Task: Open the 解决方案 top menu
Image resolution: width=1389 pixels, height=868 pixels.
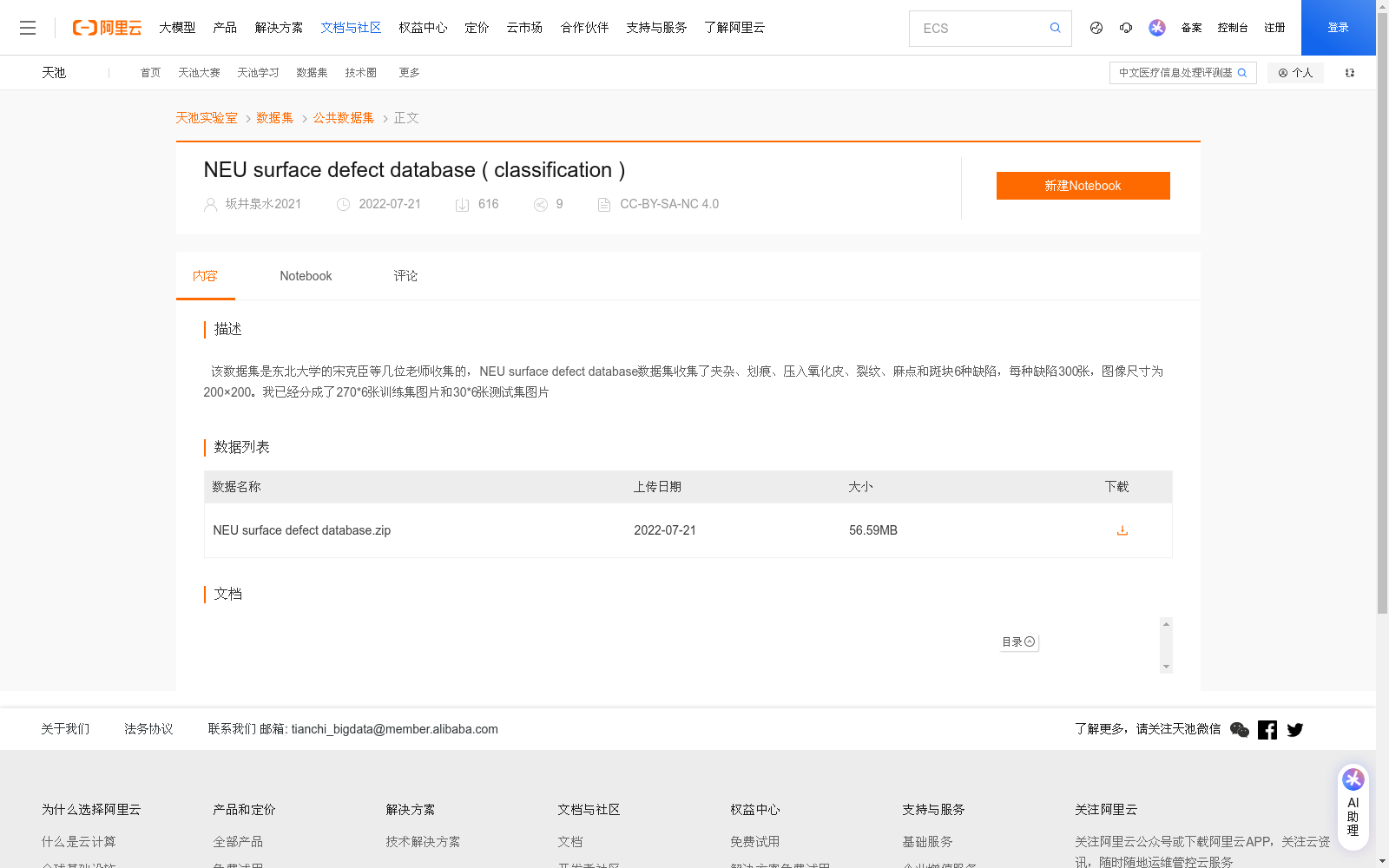Action: tap(279, 28)
